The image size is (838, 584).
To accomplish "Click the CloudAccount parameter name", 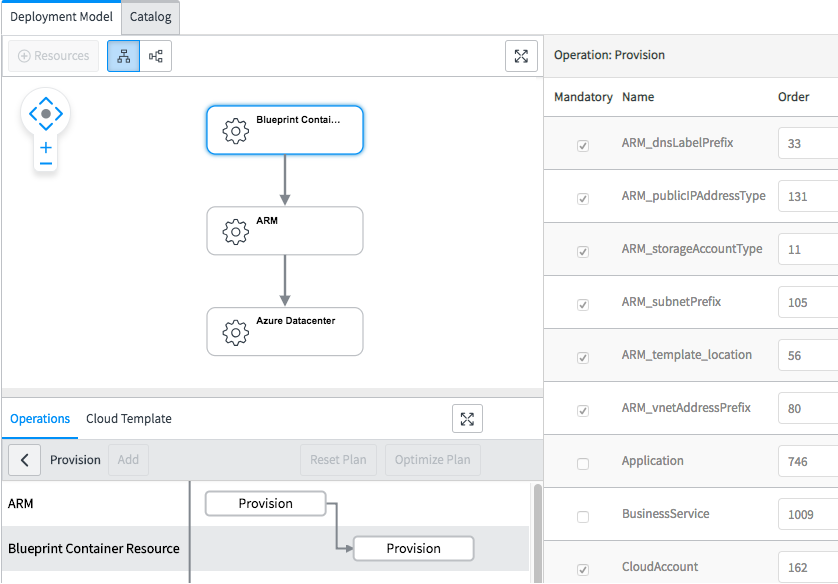I will coord(660,567).
